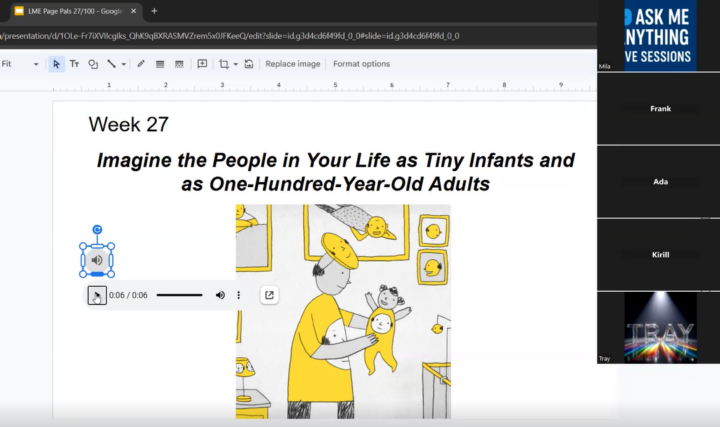Click the 0:06 / 0:06 audio time display
Viewport: 720px width, 427px height.
[128, 295]
